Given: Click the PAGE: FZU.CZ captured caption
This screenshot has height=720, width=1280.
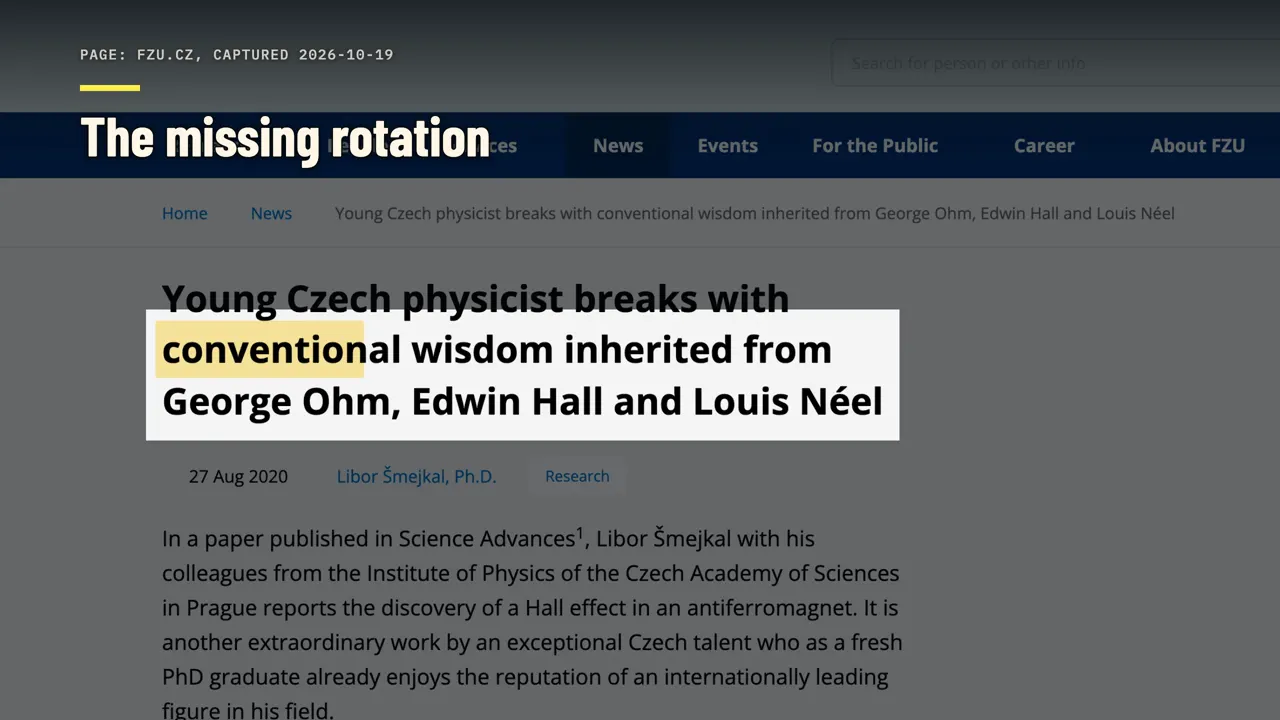Looking at the screenshot, I should (237, 55).
